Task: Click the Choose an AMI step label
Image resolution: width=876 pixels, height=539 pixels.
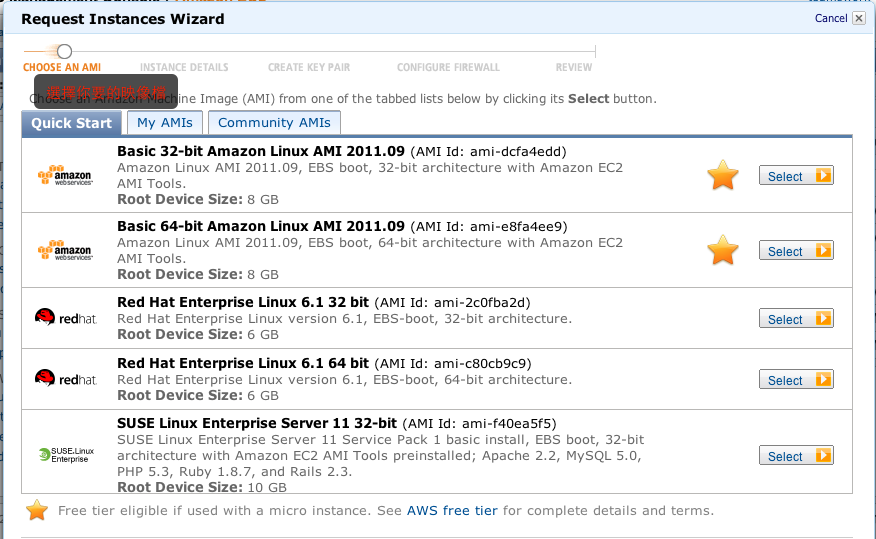Action: [x=62, y=68]
